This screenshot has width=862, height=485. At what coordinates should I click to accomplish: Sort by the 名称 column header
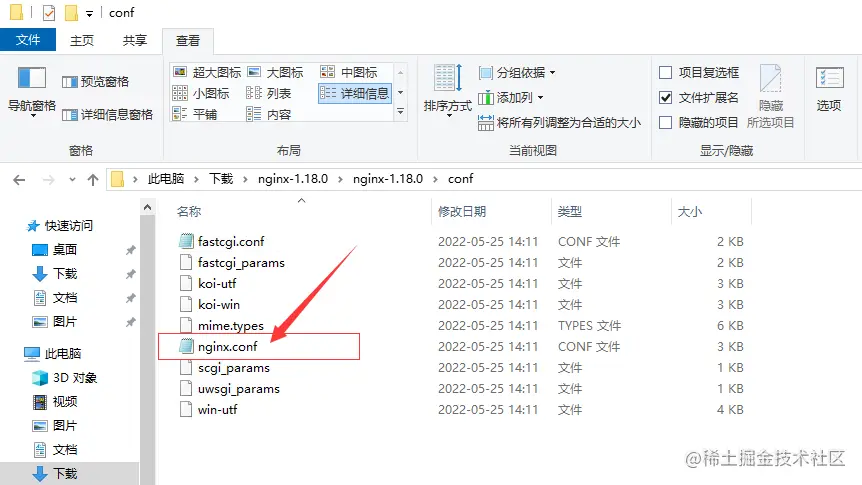click(189, 212)
